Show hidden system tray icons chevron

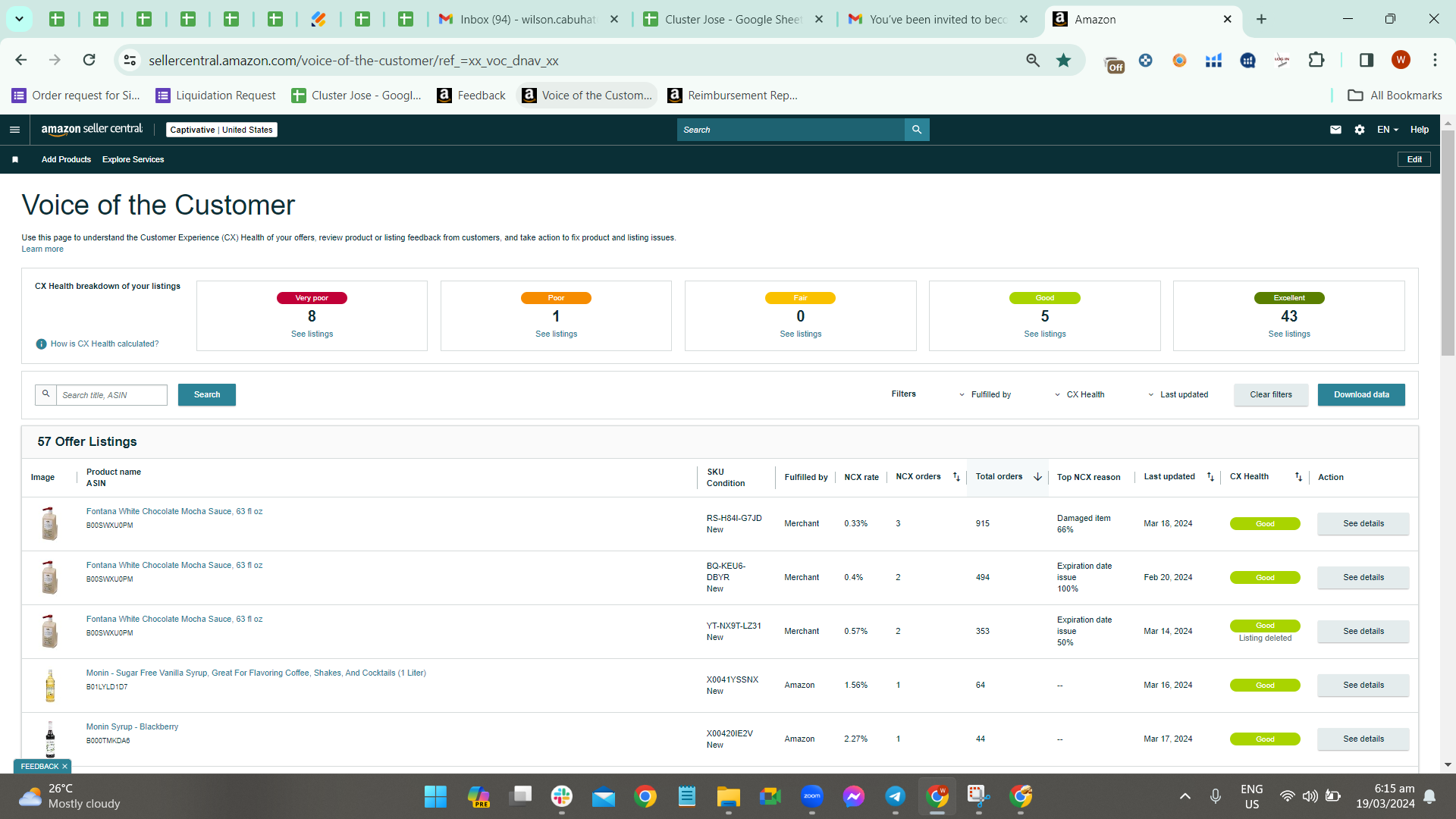click(x=1185, y=796)
